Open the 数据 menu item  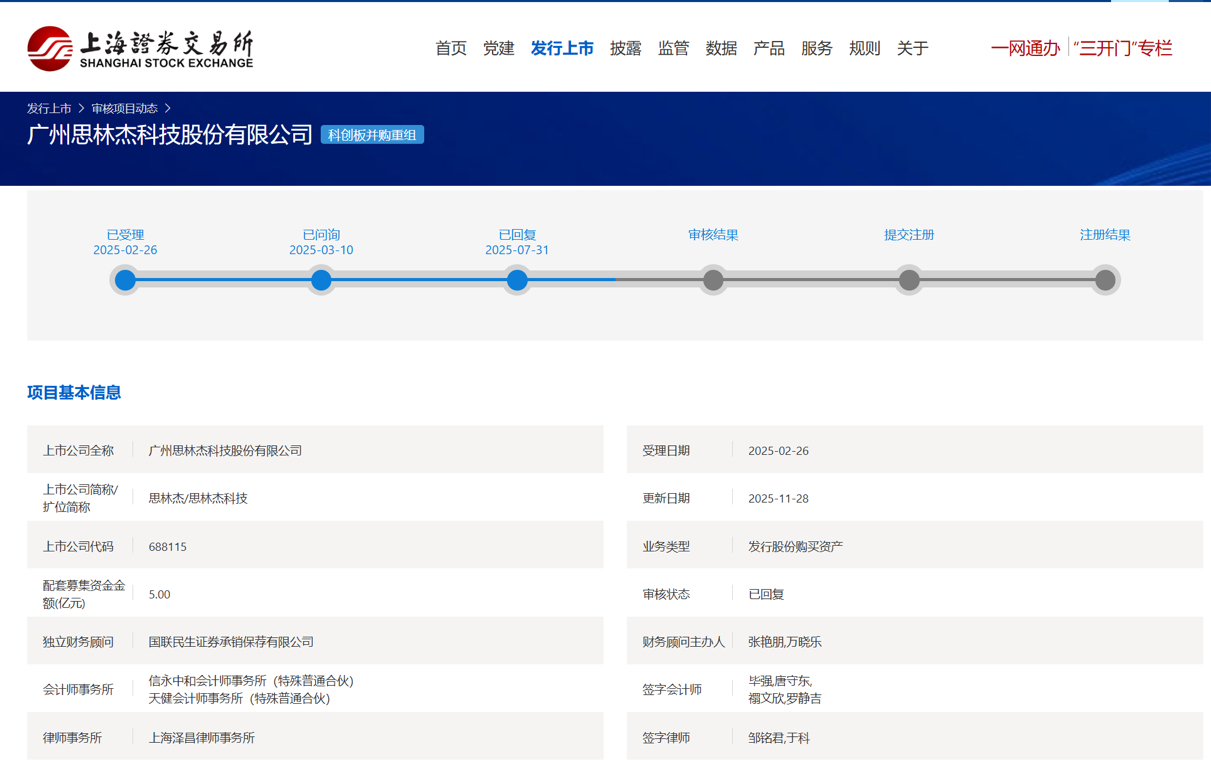tap(721, 48)
